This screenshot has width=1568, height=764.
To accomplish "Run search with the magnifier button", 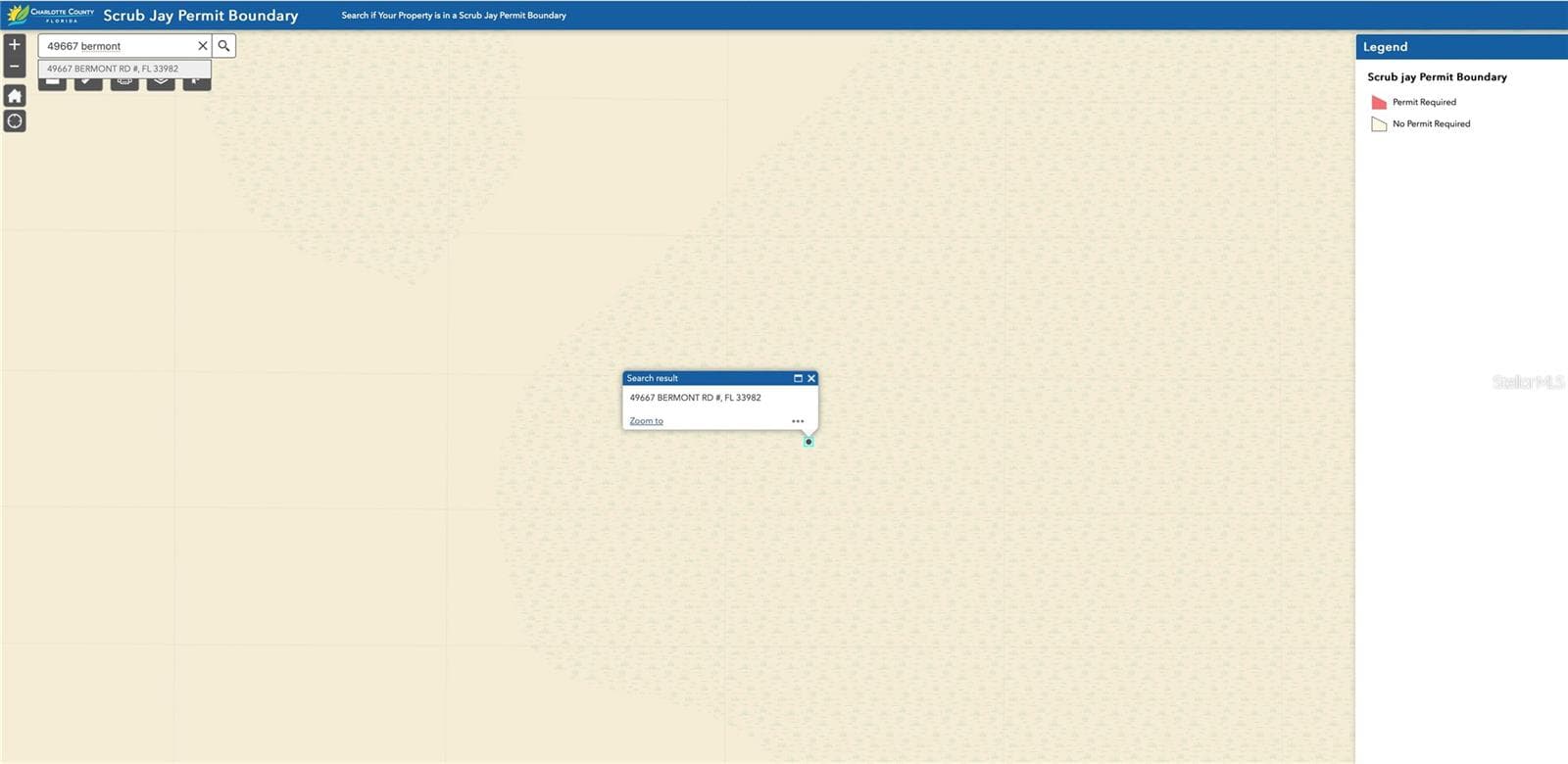I will (223, 46).
